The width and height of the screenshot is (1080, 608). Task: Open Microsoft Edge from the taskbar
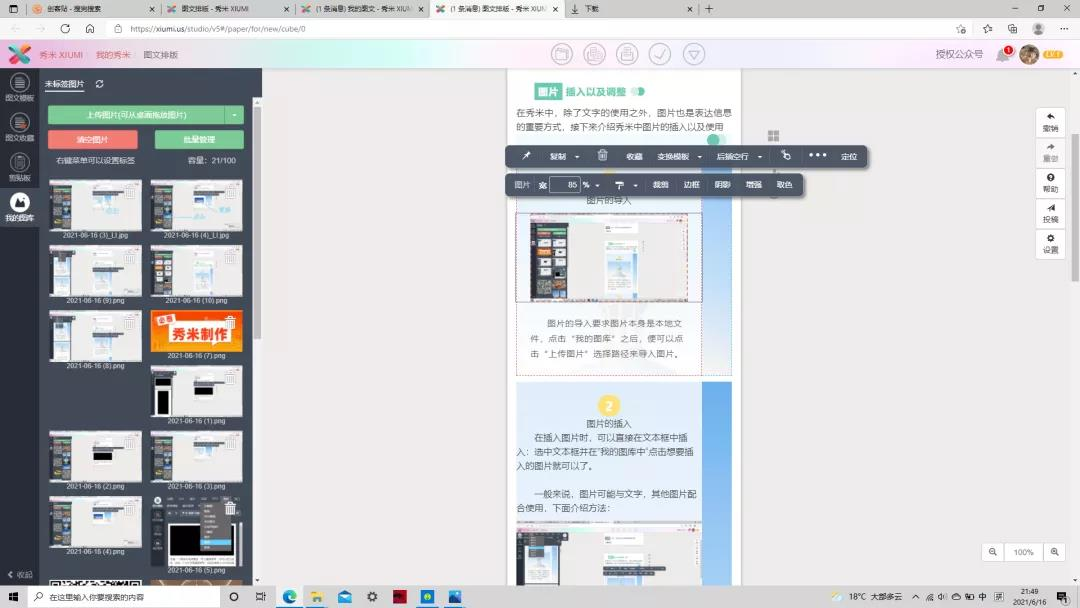[x=289, y=596]
